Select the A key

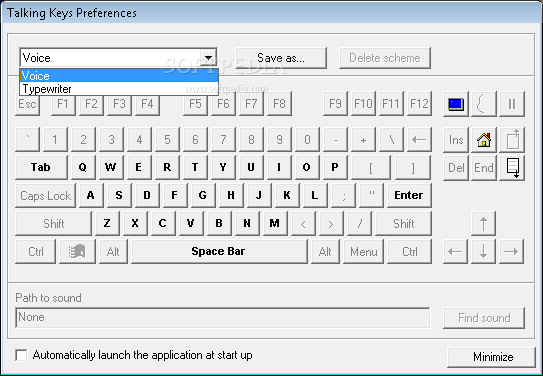pyautogui.click(x=91, y=196)
